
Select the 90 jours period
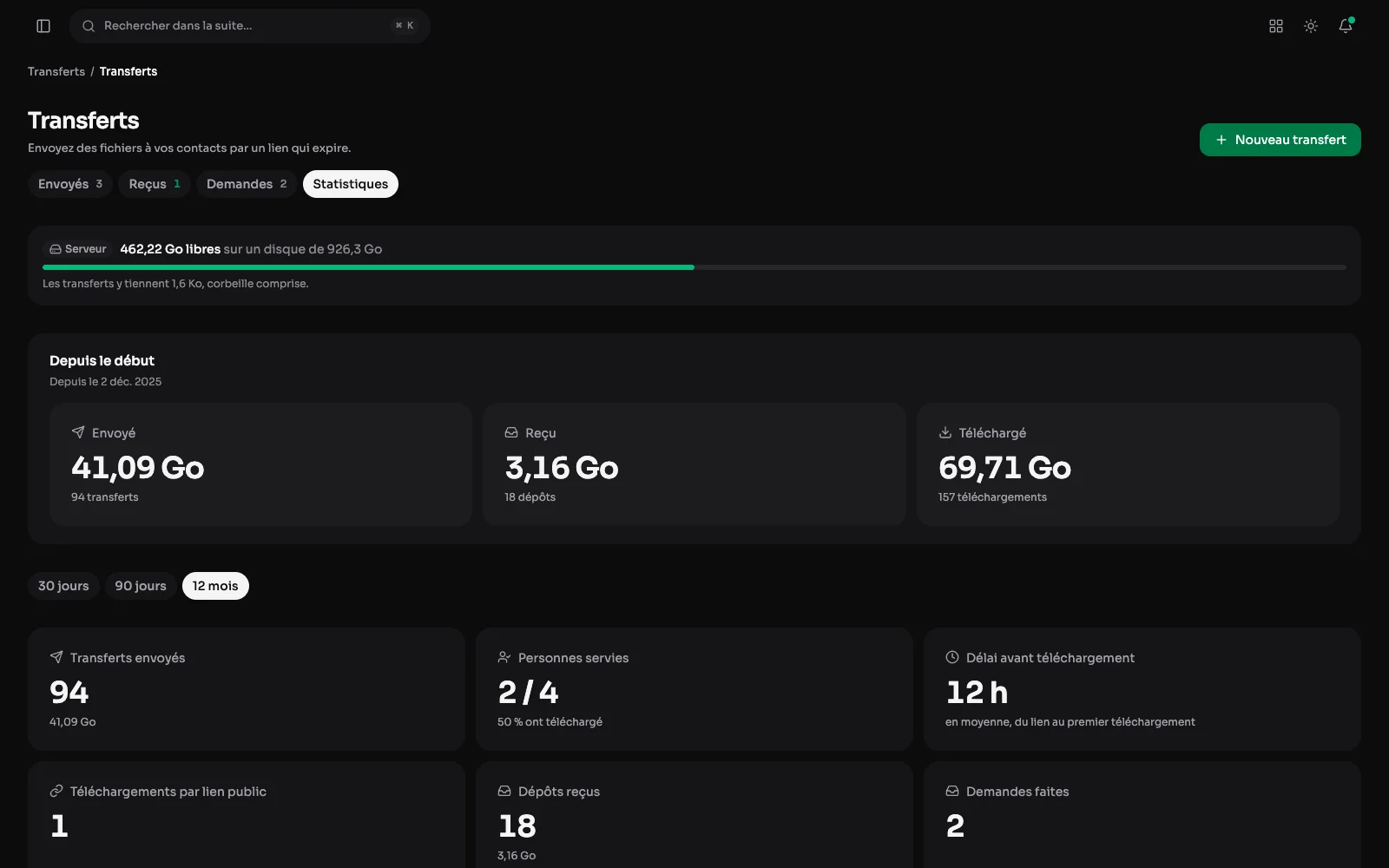(141, 586)
